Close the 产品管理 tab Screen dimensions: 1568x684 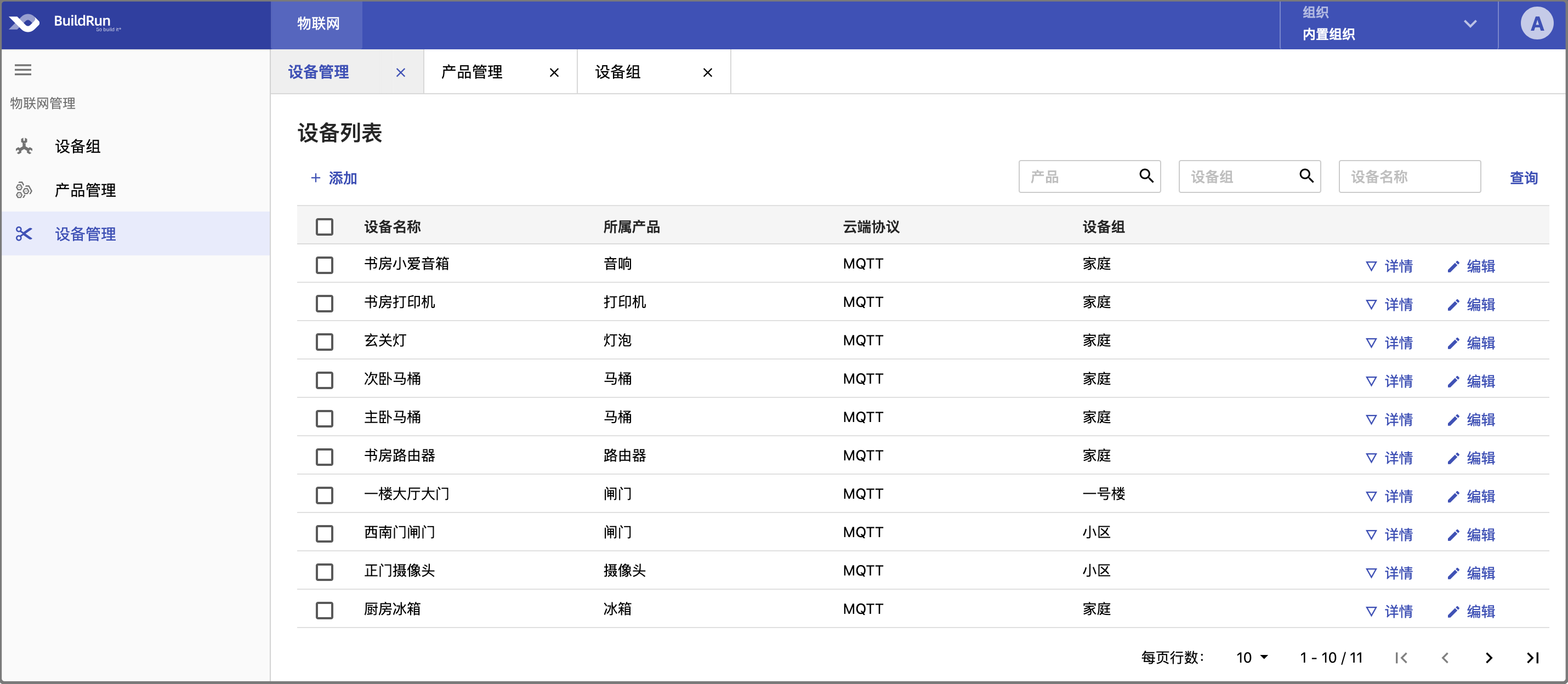coord(554,72)
